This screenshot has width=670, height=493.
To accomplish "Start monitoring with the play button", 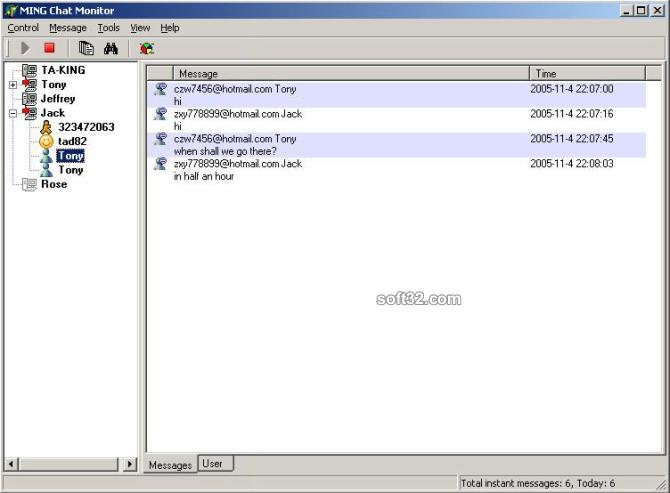I will pos(25,48).
